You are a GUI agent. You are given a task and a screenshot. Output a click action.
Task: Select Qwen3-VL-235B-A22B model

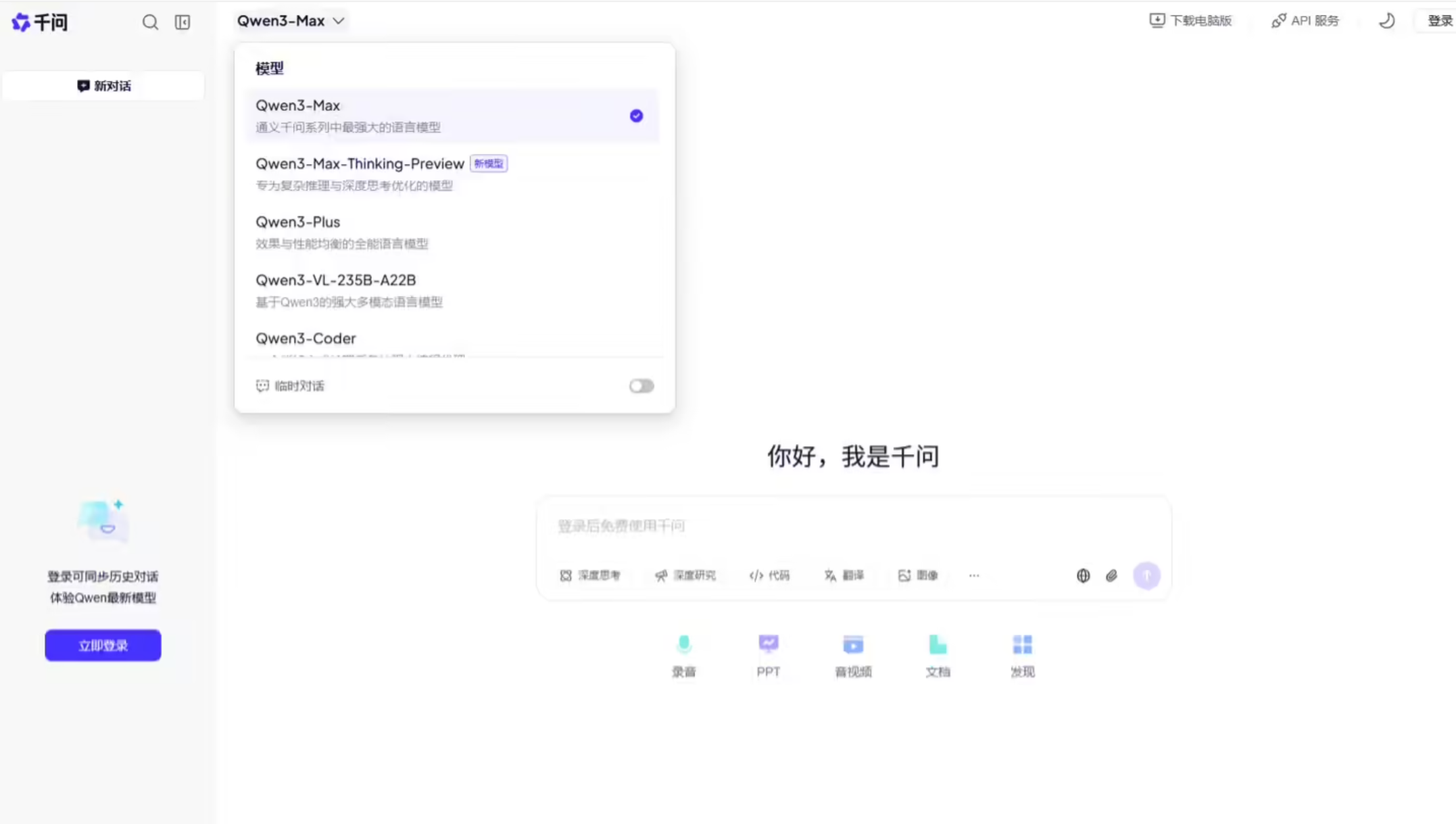tap(336, 281)
